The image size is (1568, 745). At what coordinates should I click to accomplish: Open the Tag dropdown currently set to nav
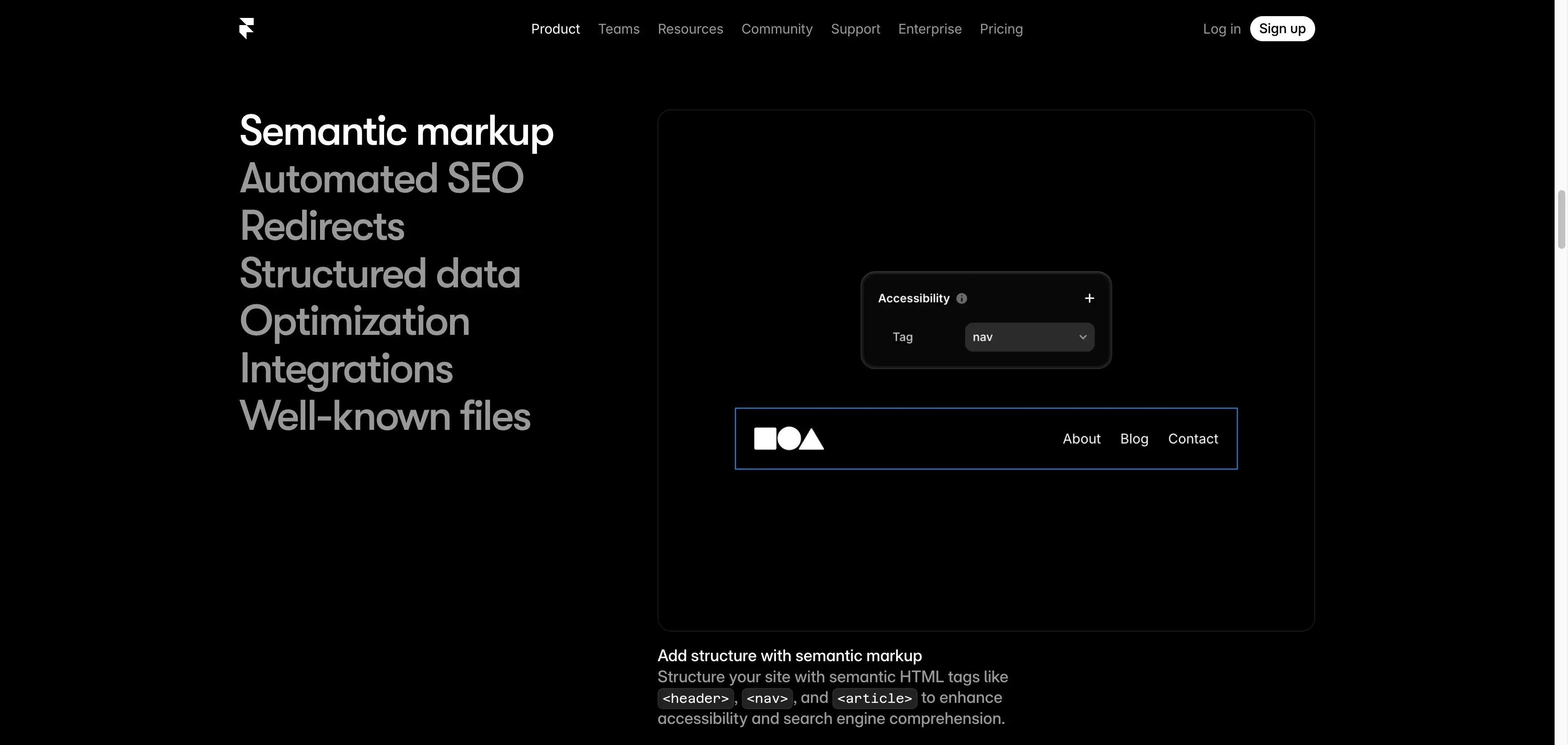point(1029,337)
